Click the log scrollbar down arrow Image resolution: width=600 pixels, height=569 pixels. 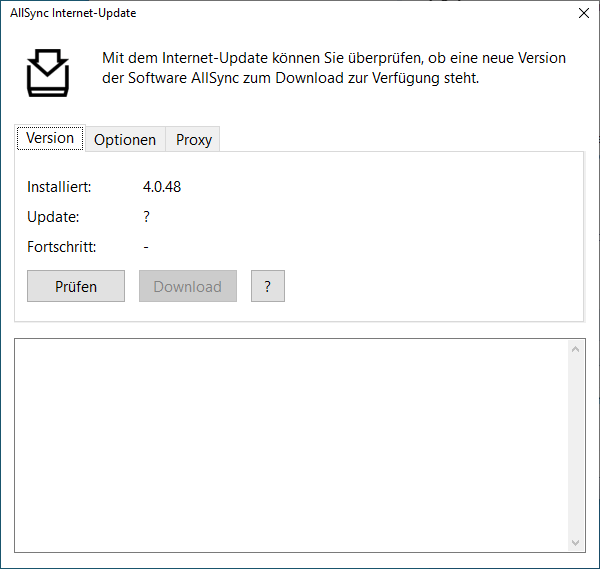coord(575,541)
